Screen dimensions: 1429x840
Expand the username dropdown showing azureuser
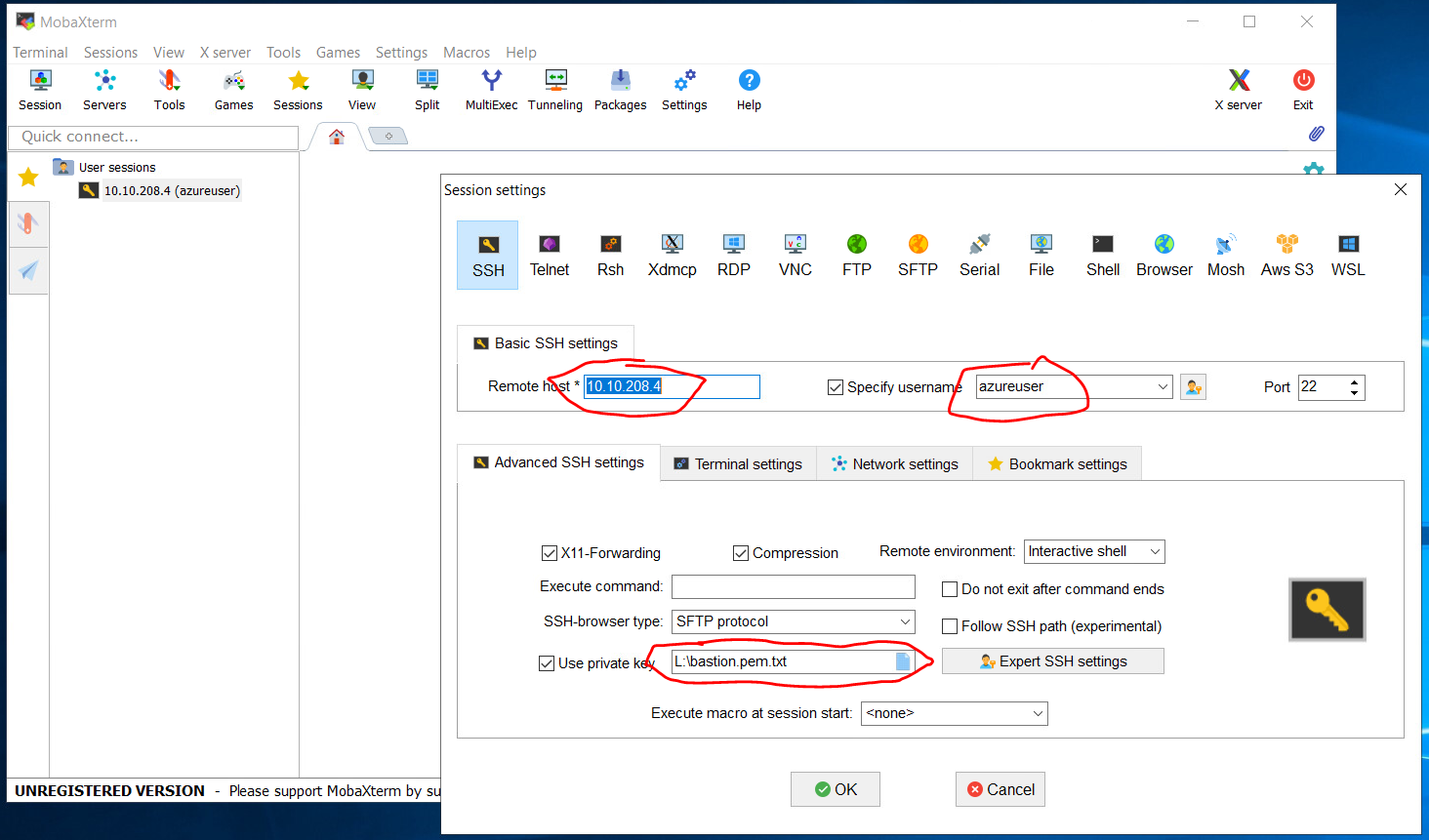tap(1163, 387)
